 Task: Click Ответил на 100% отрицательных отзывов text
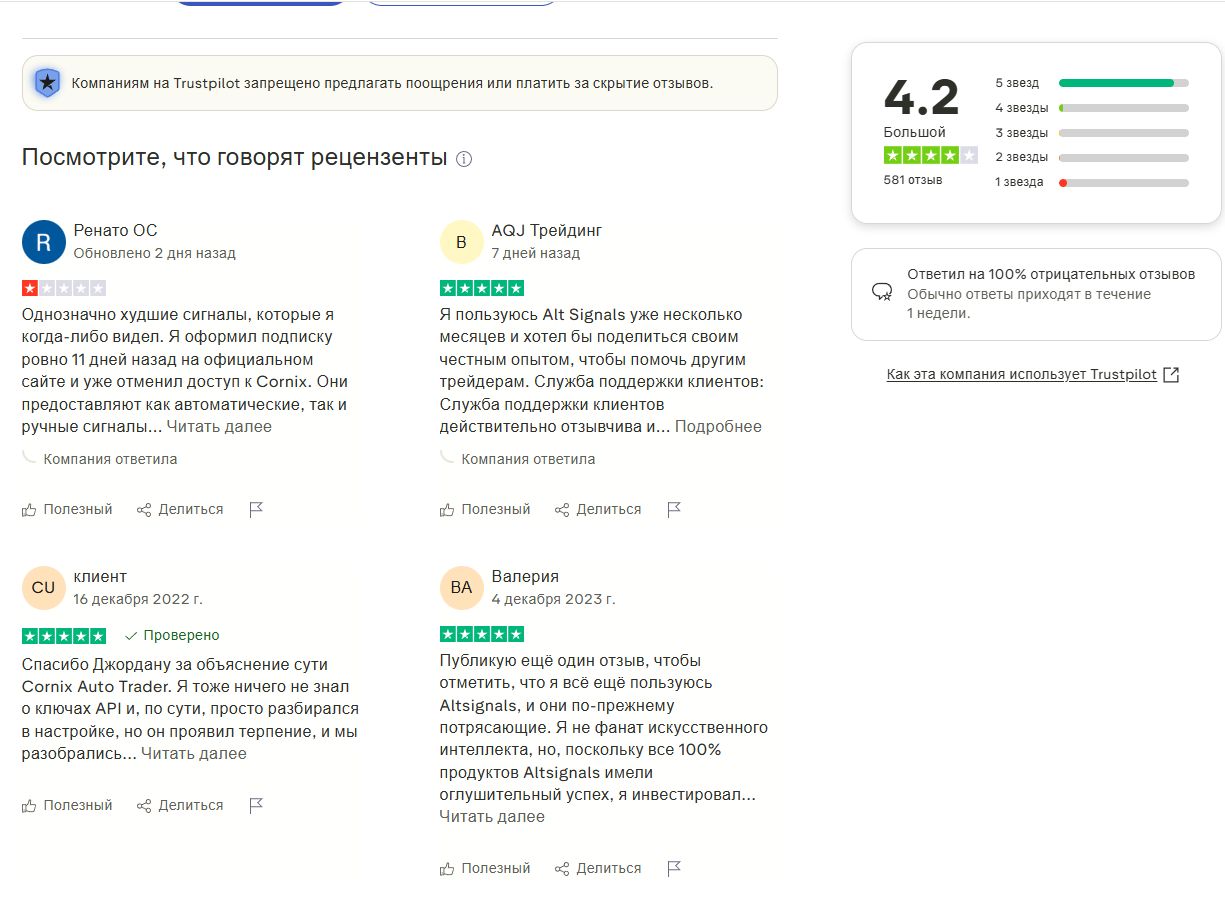1051,274
